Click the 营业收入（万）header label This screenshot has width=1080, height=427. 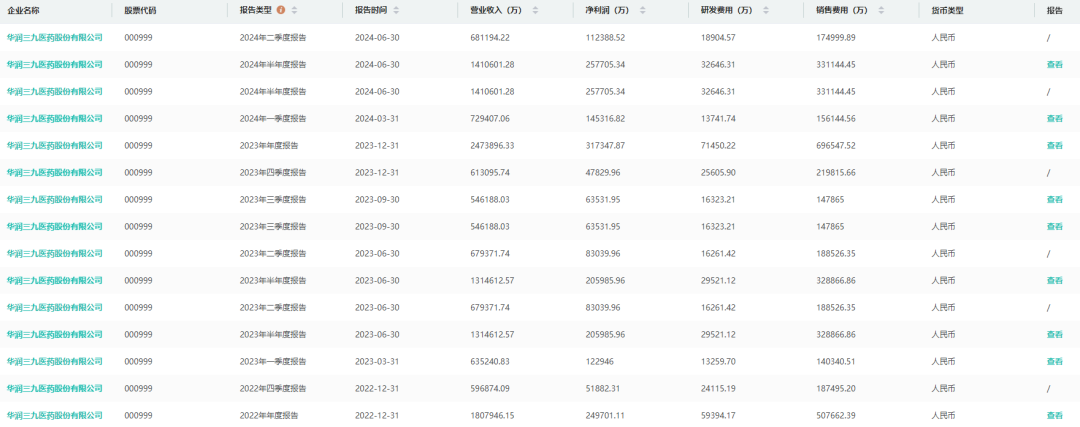click(496, 10)
